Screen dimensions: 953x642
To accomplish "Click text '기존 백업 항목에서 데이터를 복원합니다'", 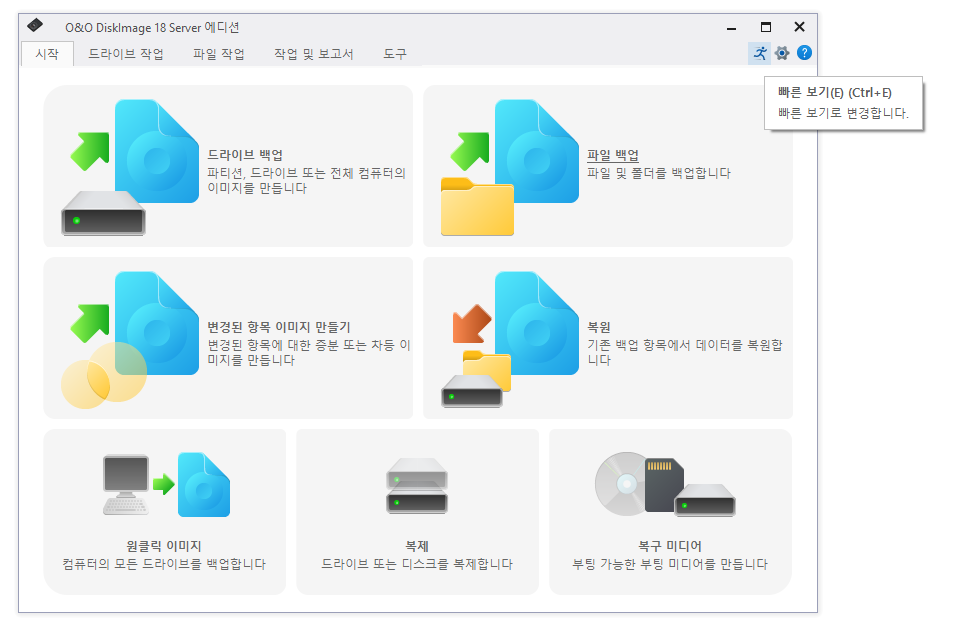I will click(684, 353).
